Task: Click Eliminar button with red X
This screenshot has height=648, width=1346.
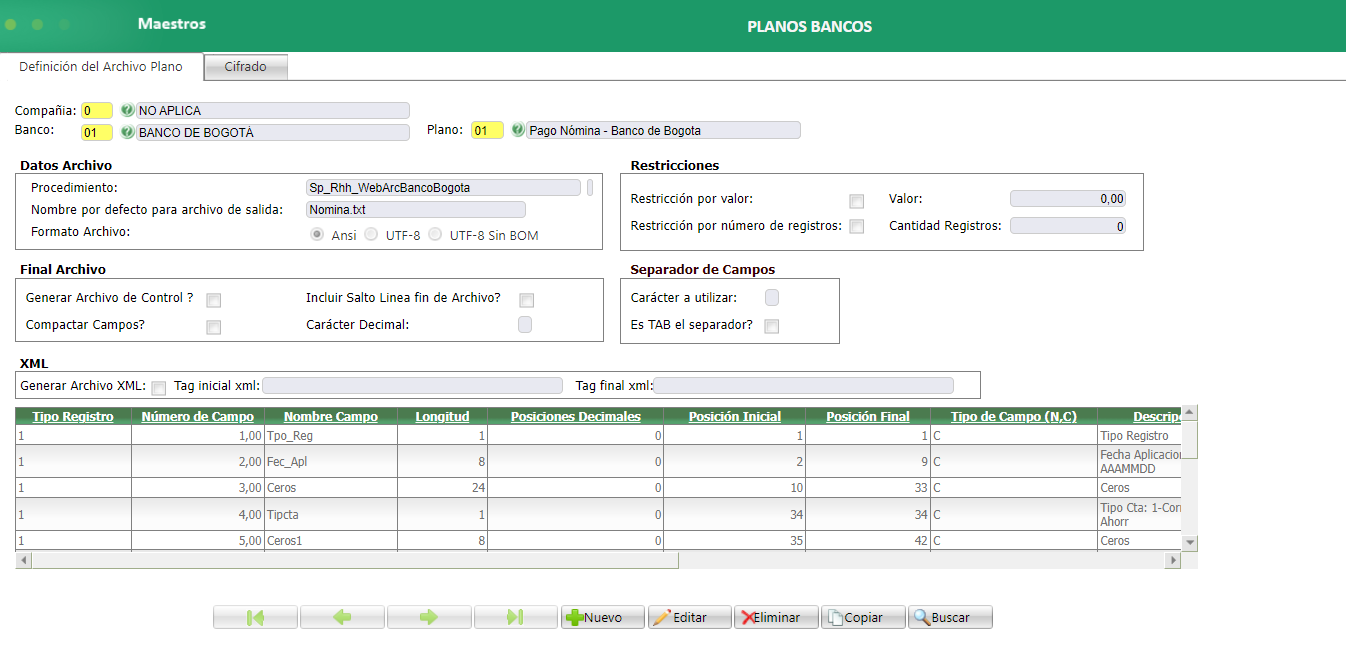Action: coord(777,617)
